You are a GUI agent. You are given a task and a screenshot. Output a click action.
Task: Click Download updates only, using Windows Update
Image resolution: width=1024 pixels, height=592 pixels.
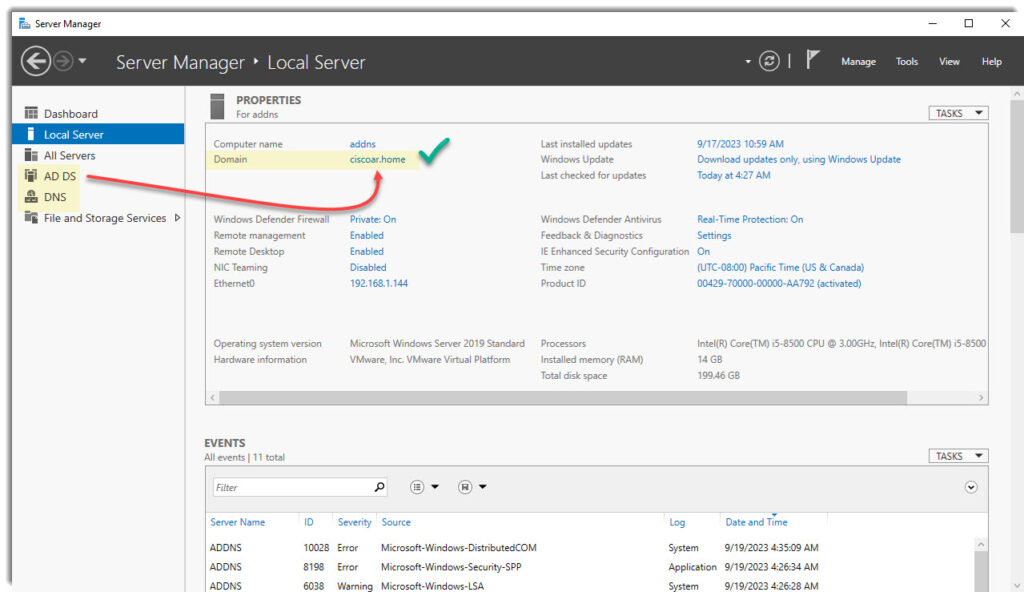click(x=799, y=159)
